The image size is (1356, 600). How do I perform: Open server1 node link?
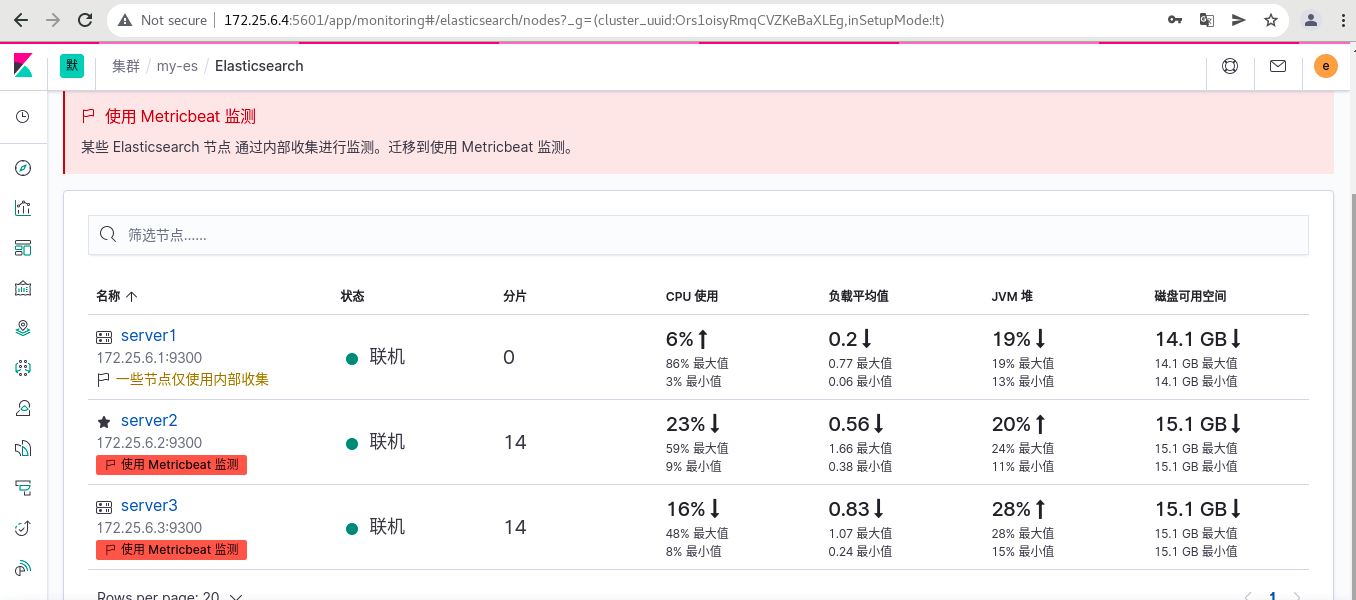click(x=149, y=336)
